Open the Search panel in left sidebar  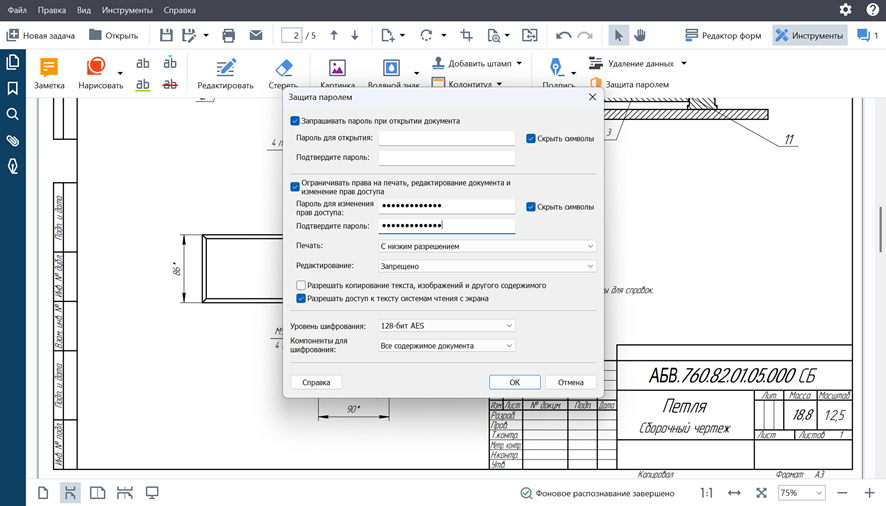(x=13, y=114)
